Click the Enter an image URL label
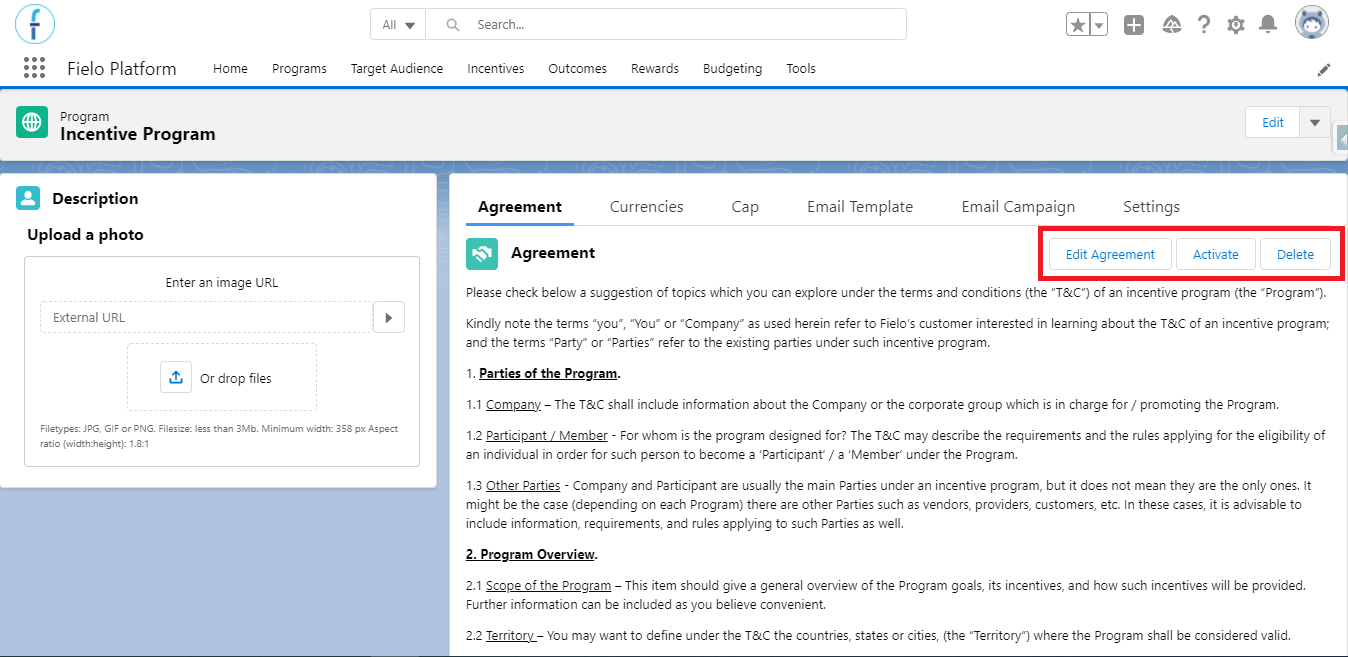This screenshot has width=1348, height=657. click(x=222, y=283)
